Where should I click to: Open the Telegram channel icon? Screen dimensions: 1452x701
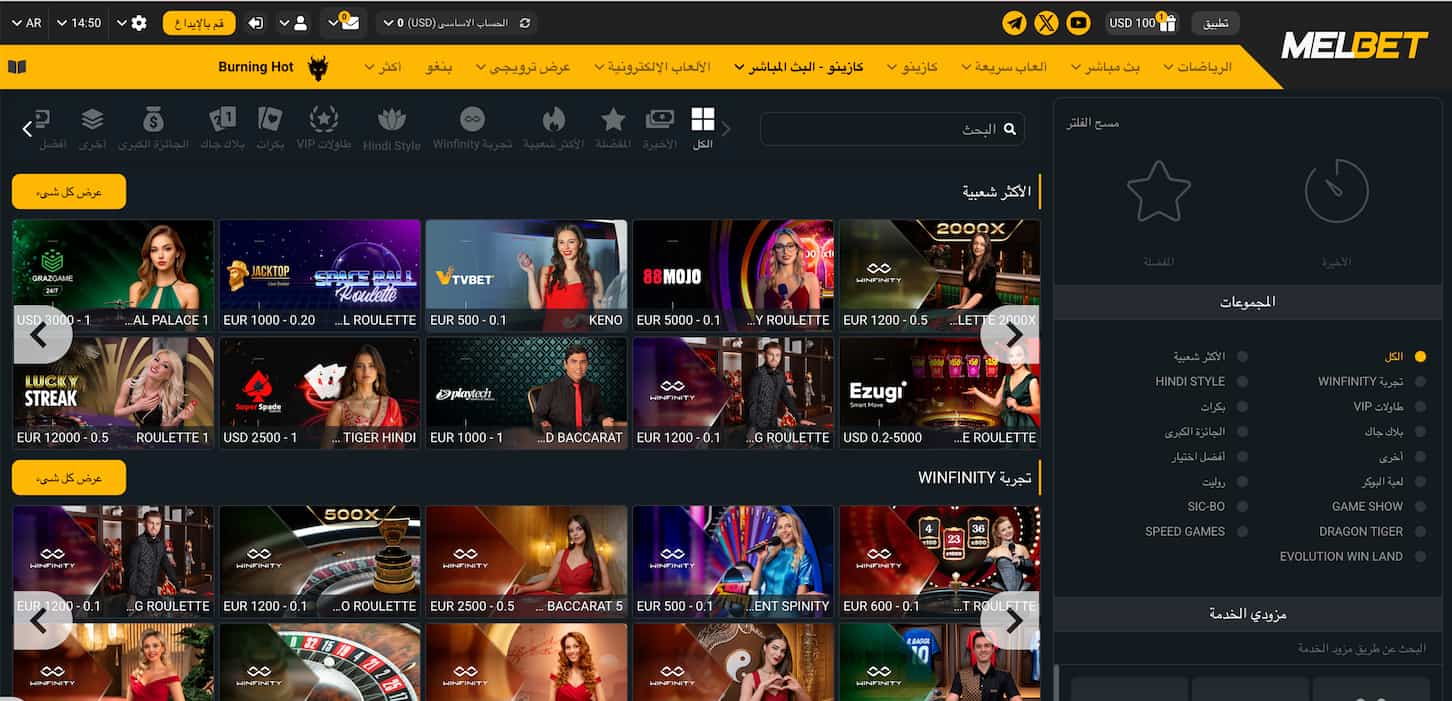(1015, 22)
